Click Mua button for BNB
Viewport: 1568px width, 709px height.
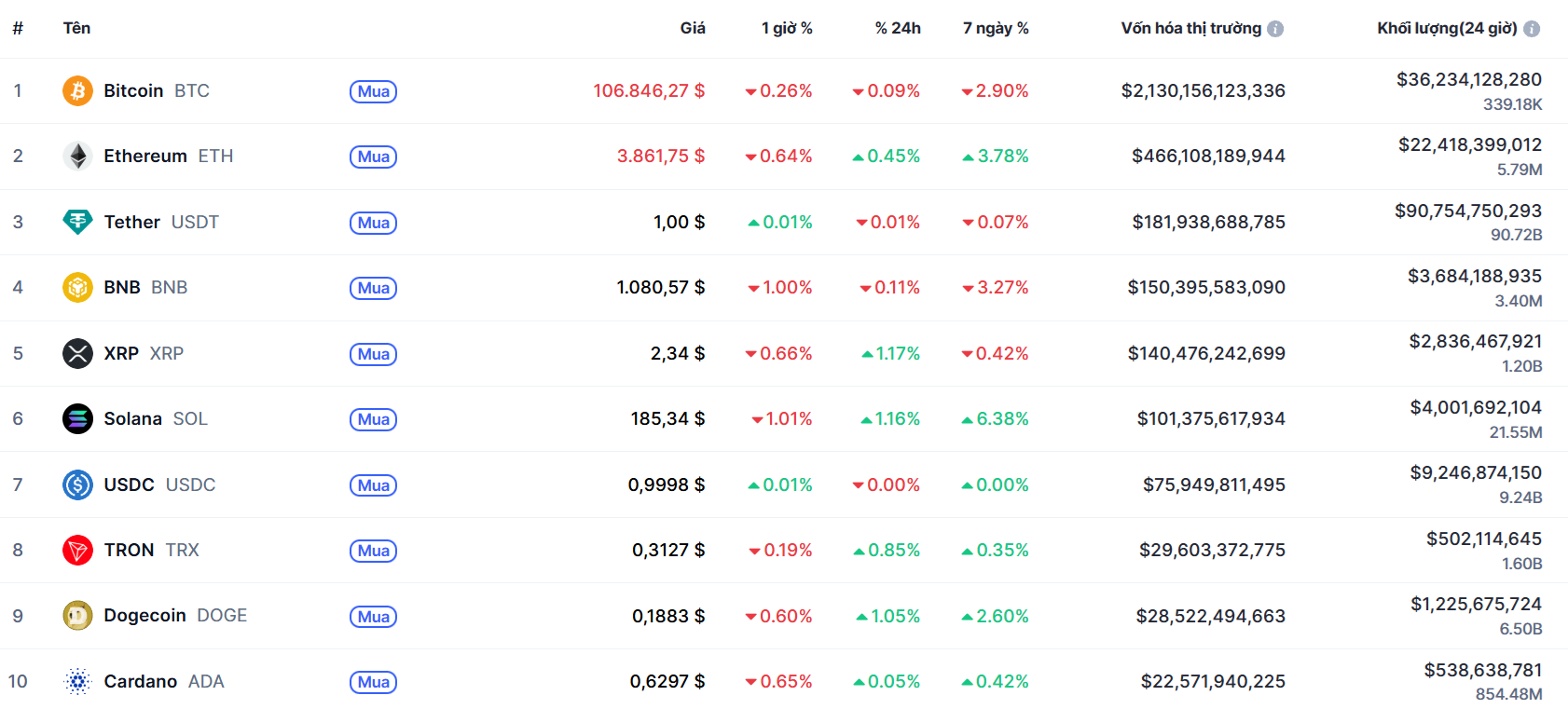(373, 288)
